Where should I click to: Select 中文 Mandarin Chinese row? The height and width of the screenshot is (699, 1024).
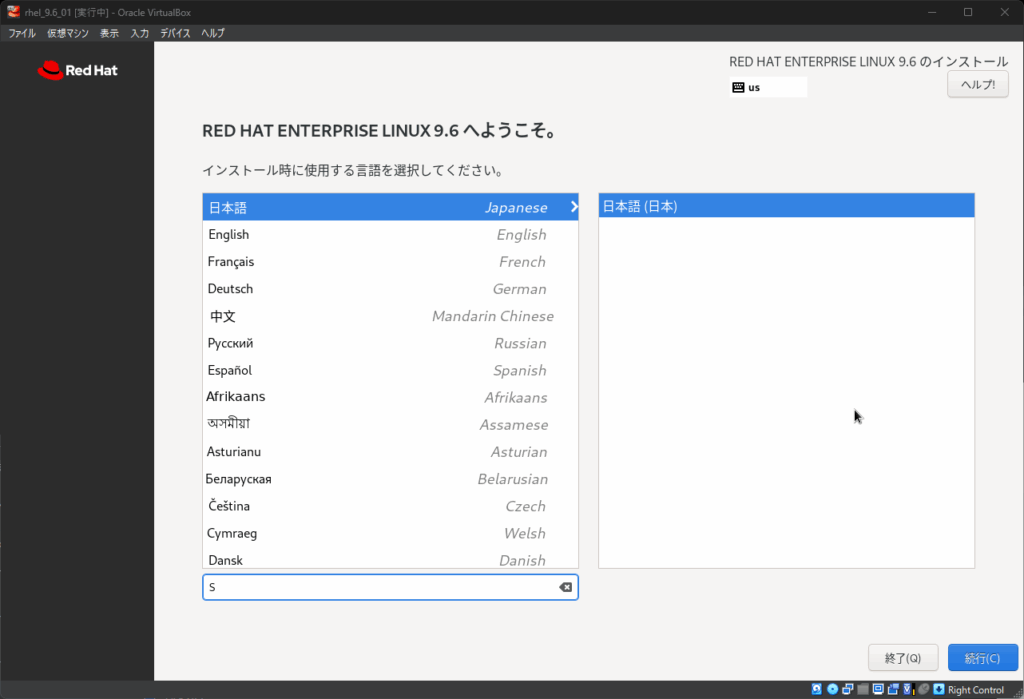tap(391, 316)
